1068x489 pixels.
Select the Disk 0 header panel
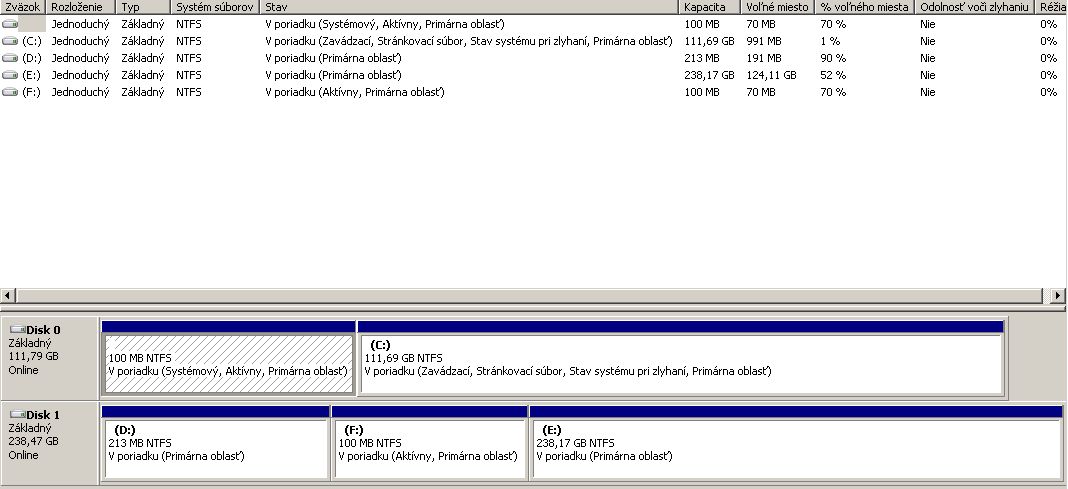pos(50,358)
